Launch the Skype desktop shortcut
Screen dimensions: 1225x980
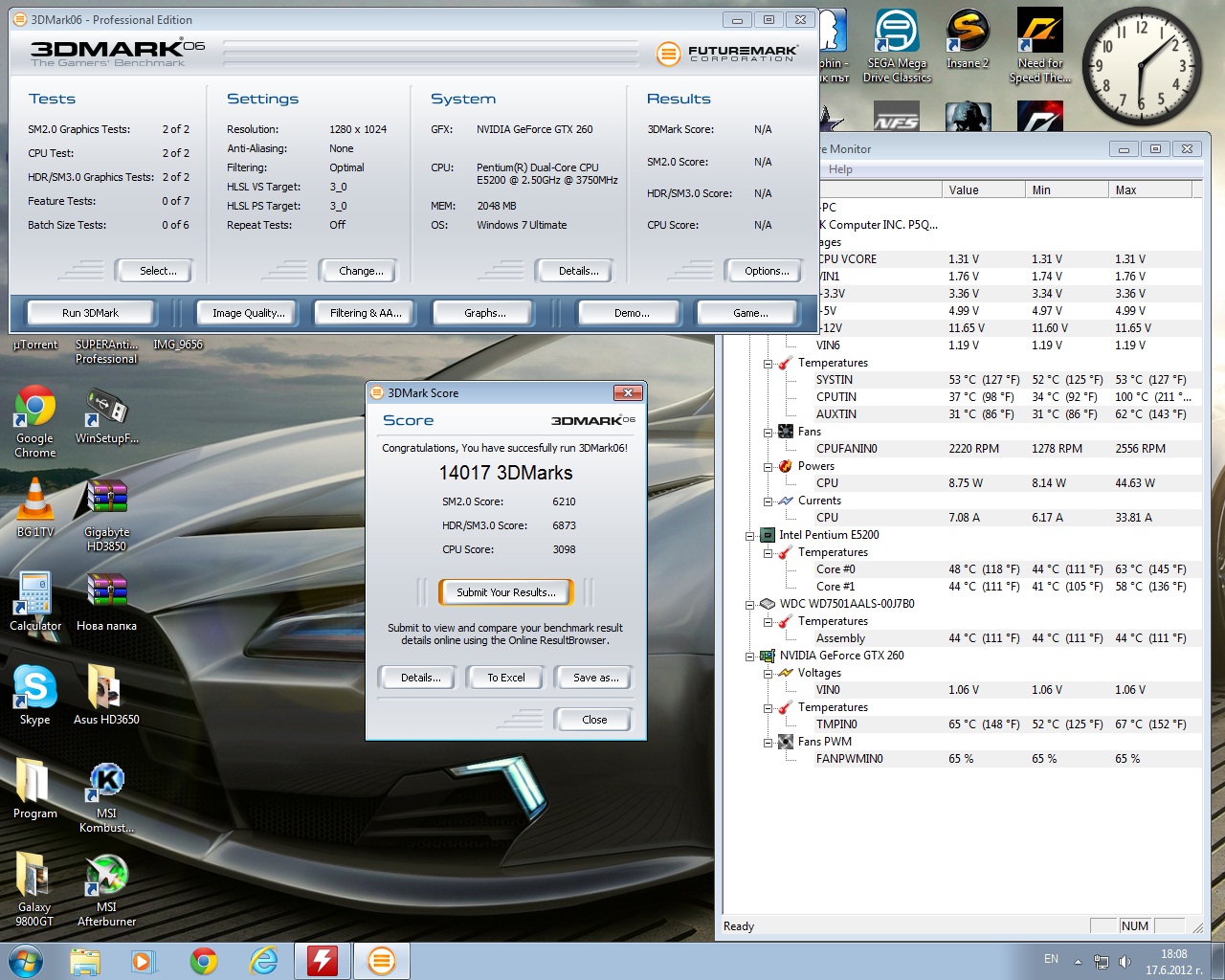click(35, 695)
